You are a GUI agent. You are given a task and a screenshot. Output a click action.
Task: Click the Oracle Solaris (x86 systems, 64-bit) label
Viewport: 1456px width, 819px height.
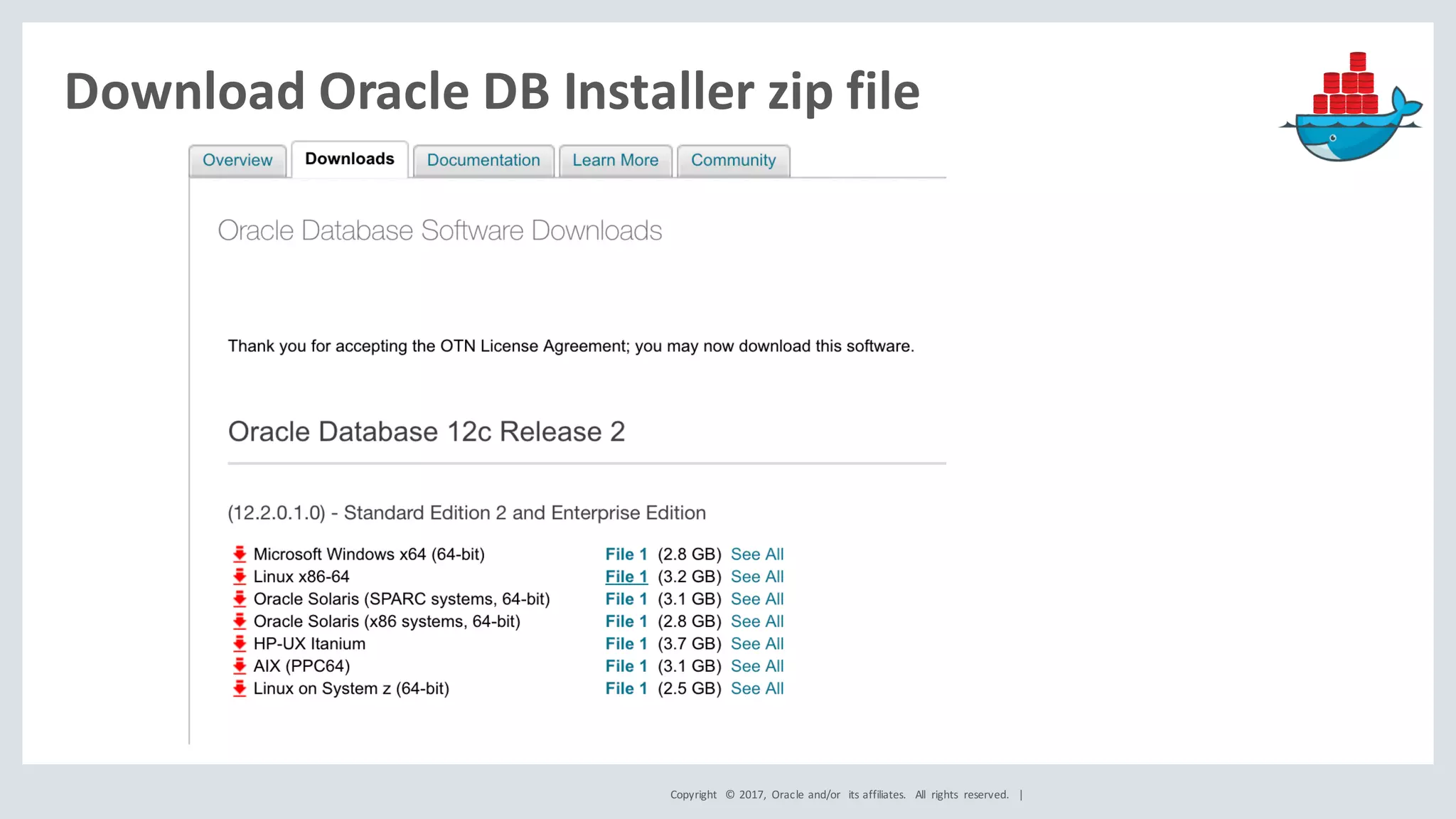(x=387, y=621)
